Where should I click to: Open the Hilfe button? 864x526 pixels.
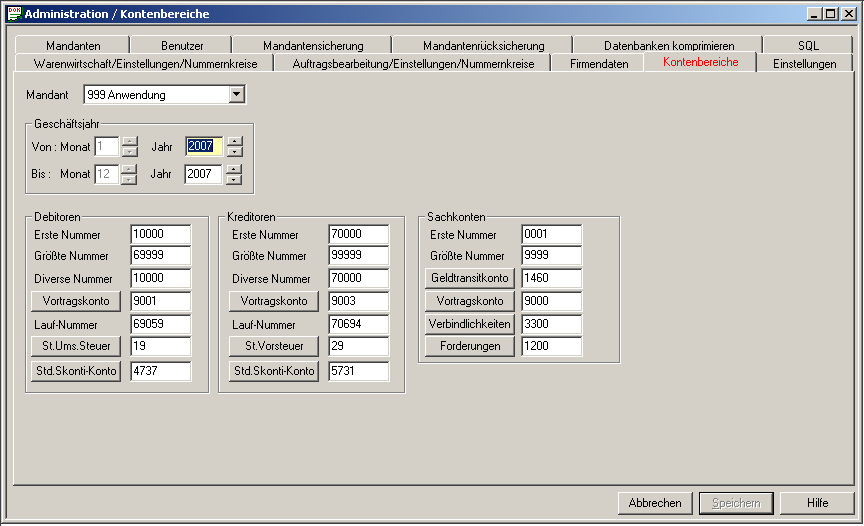[817, 503]
